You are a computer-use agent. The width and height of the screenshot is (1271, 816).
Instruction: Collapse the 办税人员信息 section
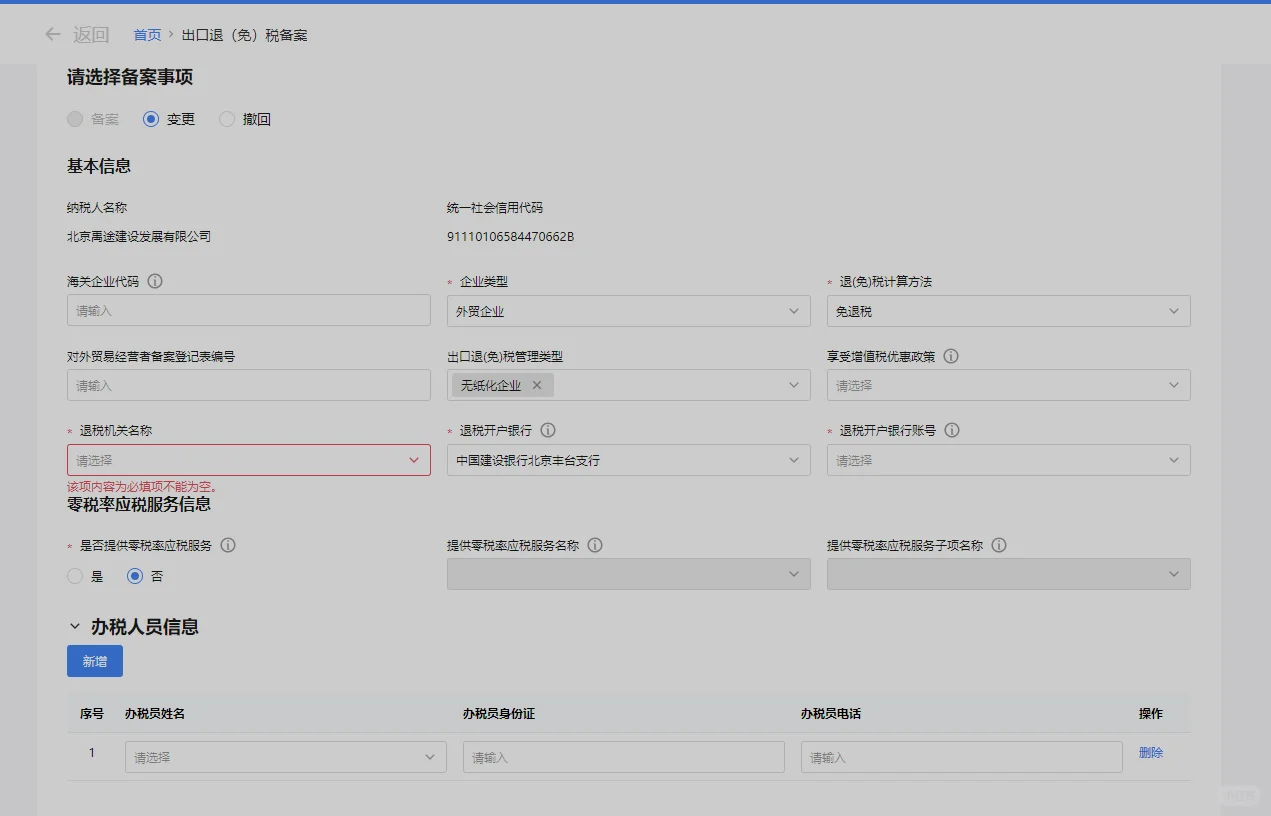click(73, 628)
